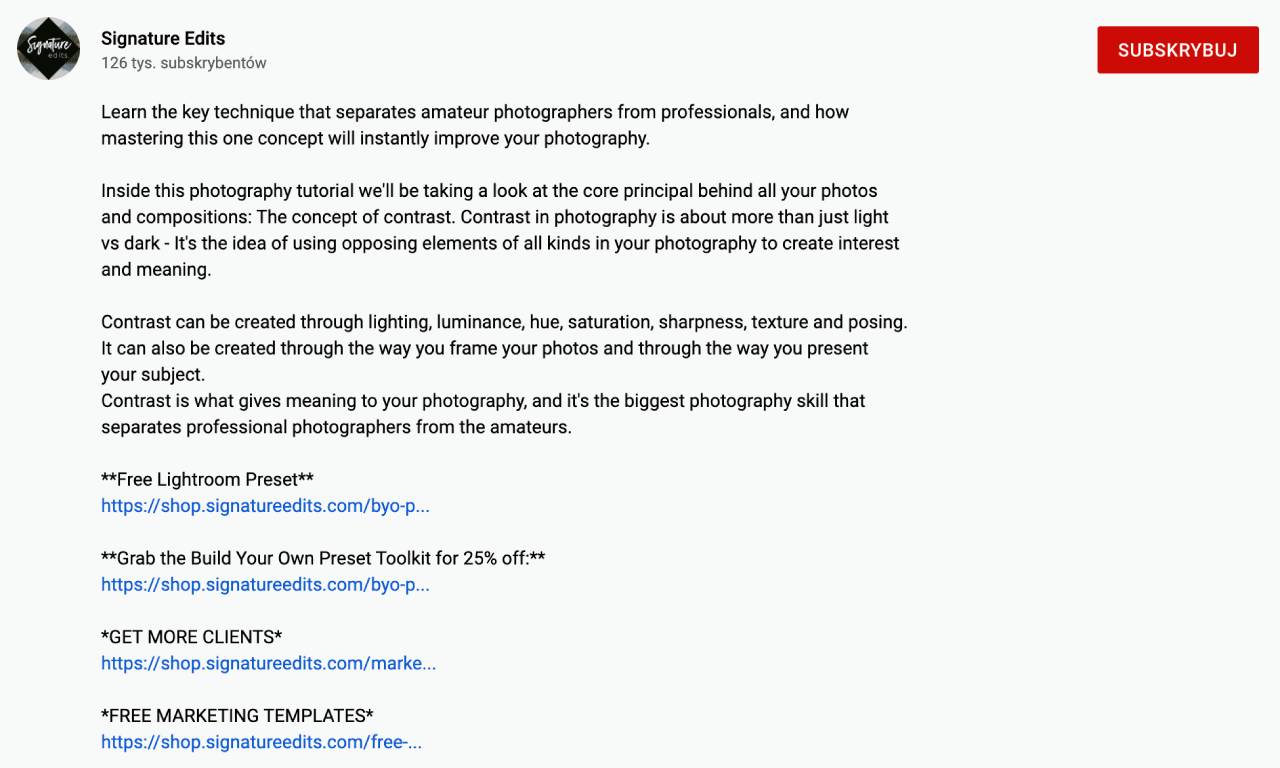Click the line starting Contrast is what gives meaning
The image size is (1280, 768).
coord(483,401)
